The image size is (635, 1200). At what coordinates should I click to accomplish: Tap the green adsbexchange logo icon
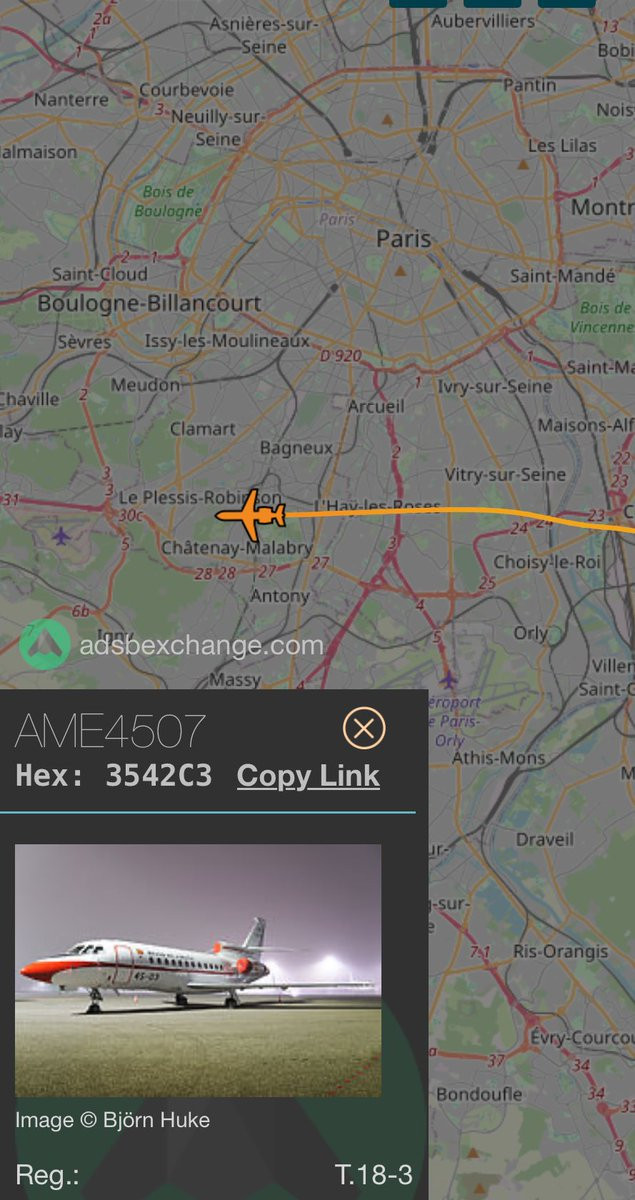tap(44, 645)
